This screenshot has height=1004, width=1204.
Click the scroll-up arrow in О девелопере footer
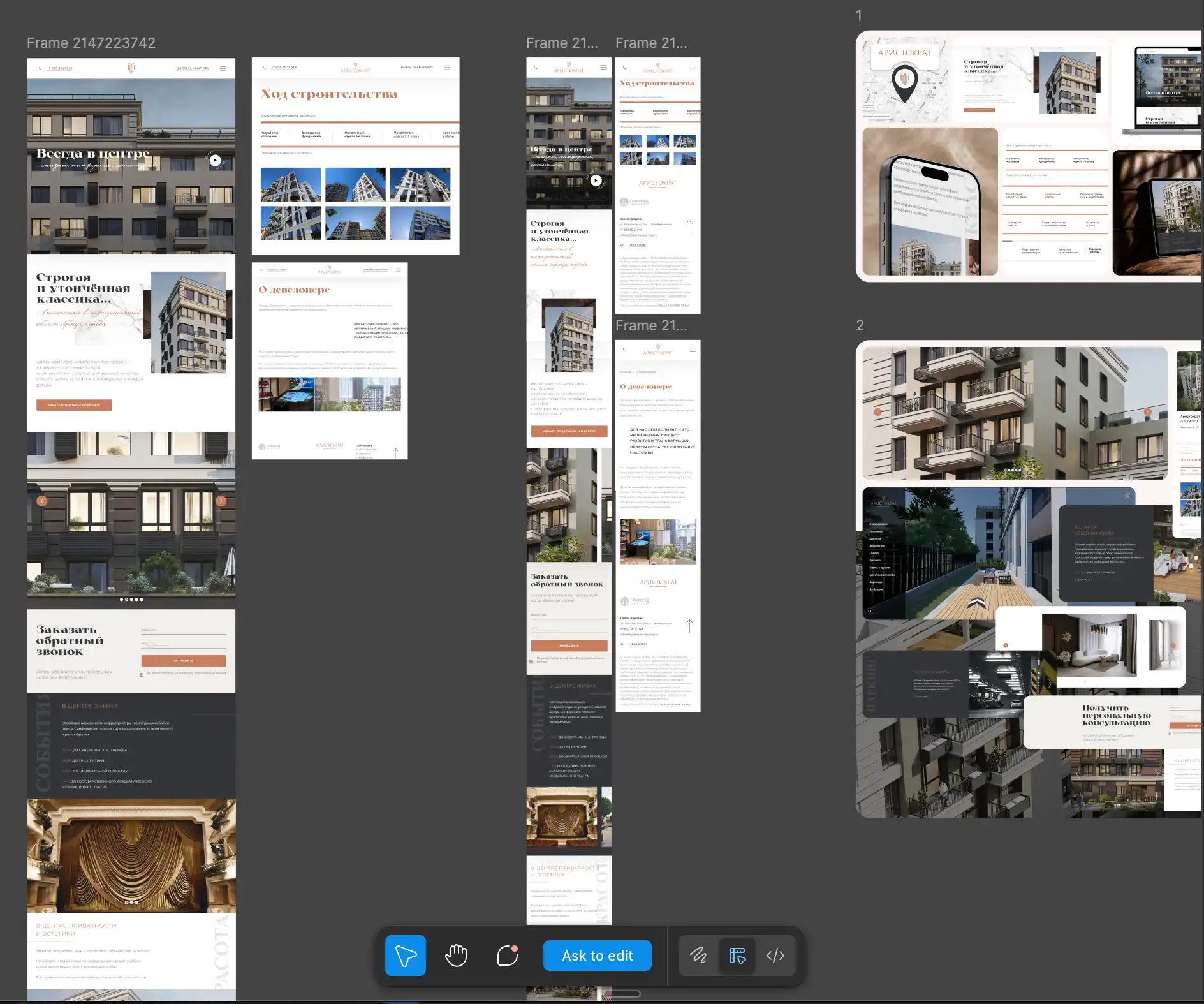tap(395, 452)
